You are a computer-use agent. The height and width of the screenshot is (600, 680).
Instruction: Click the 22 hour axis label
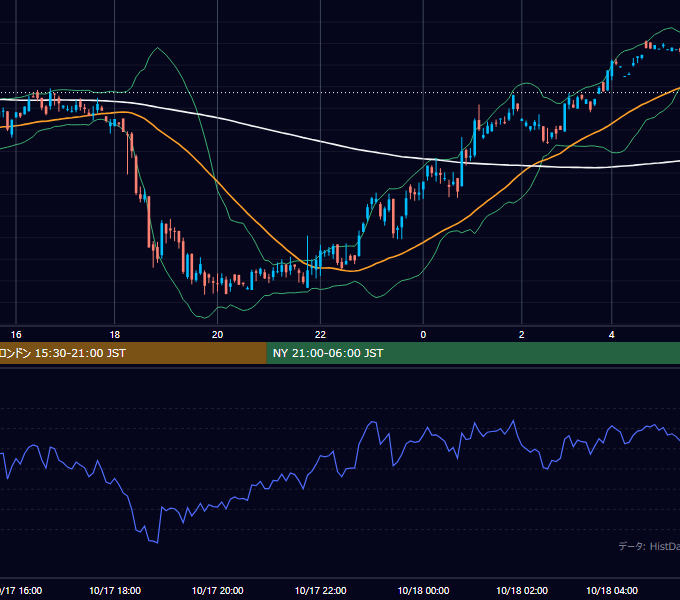320,335
